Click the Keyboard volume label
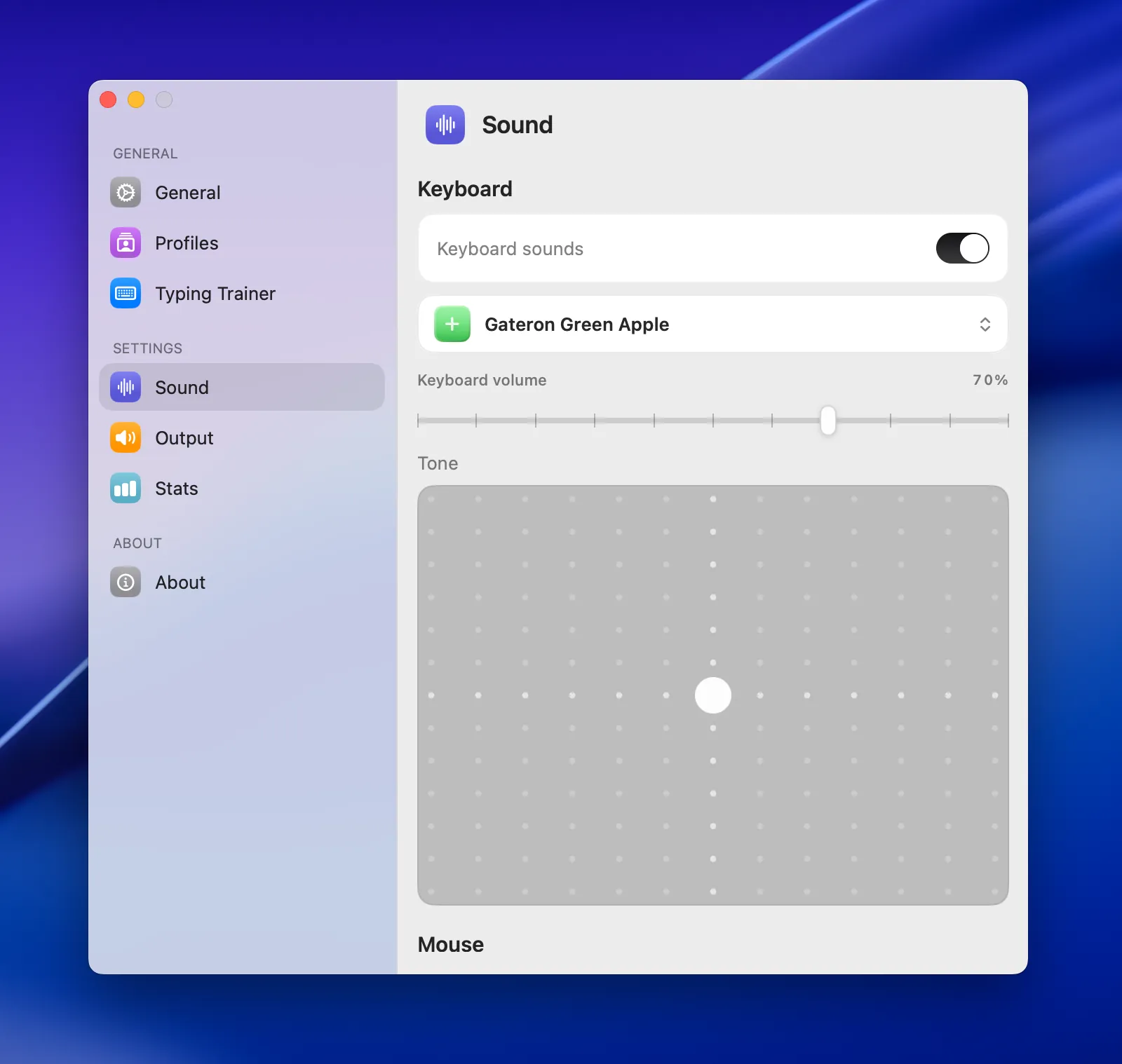The height and width of the screenshot is (1064, 1122). 482,380
